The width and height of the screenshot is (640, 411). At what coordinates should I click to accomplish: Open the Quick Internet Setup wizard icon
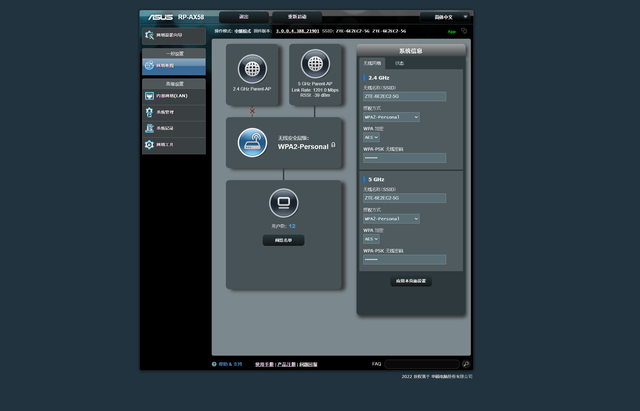(x=149, y=35)
